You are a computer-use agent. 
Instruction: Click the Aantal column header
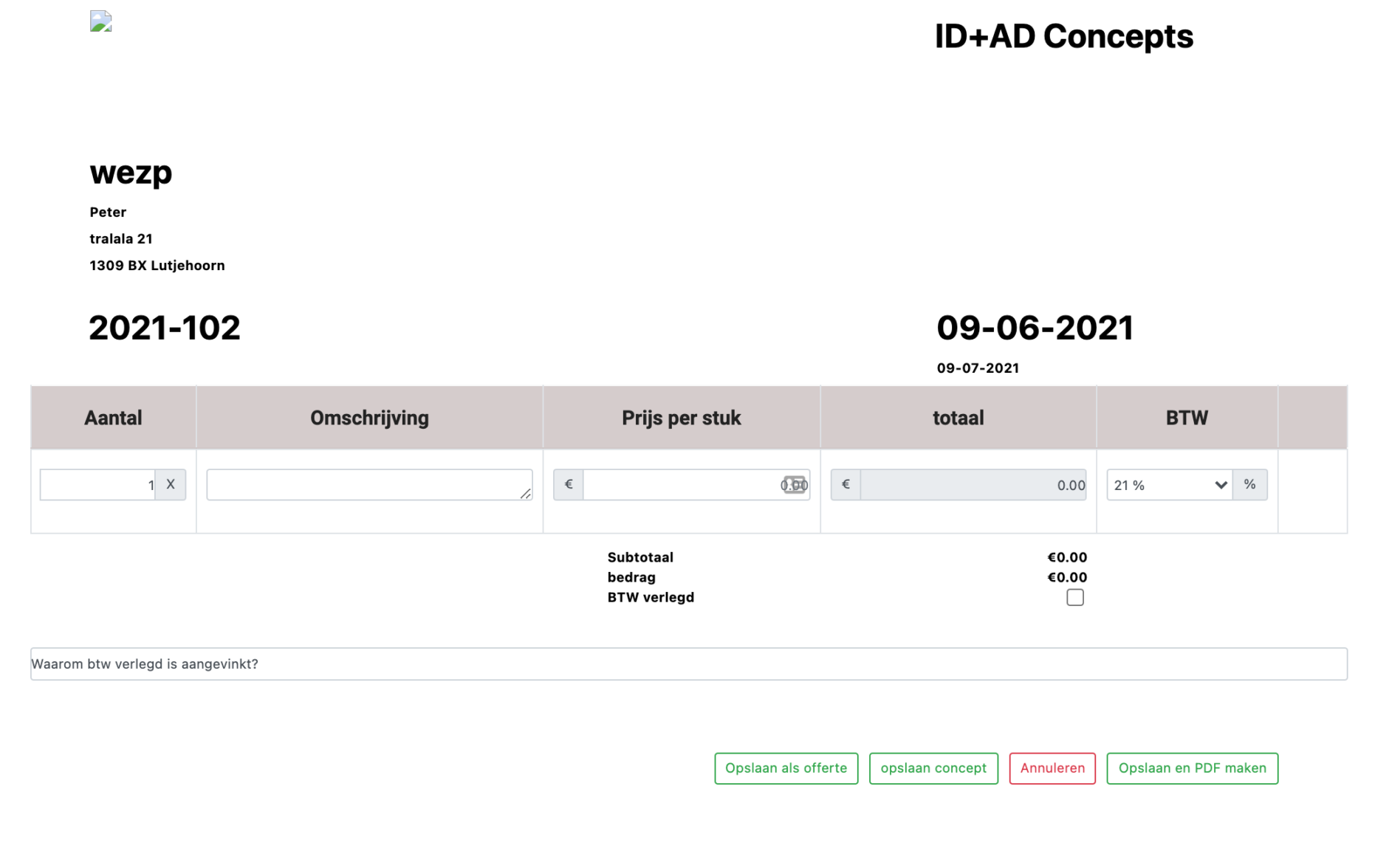tap(113, 418)
